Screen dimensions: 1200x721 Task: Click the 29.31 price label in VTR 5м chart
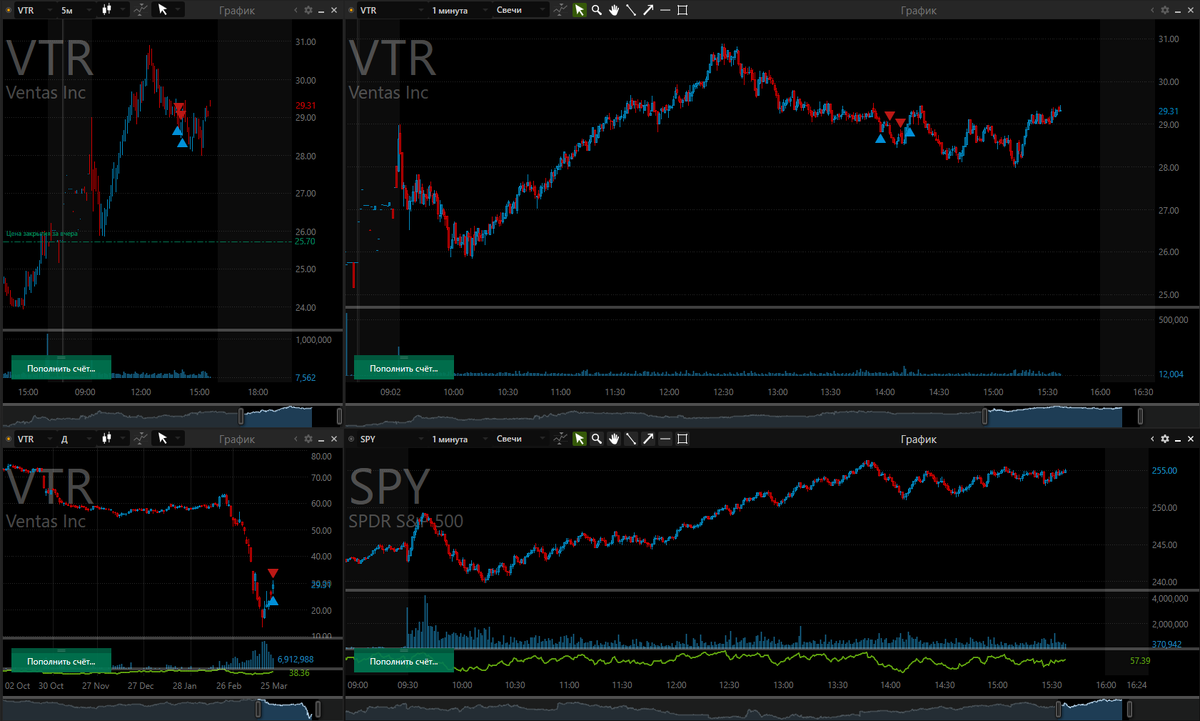pyautogui.click(x=305, y=106)
